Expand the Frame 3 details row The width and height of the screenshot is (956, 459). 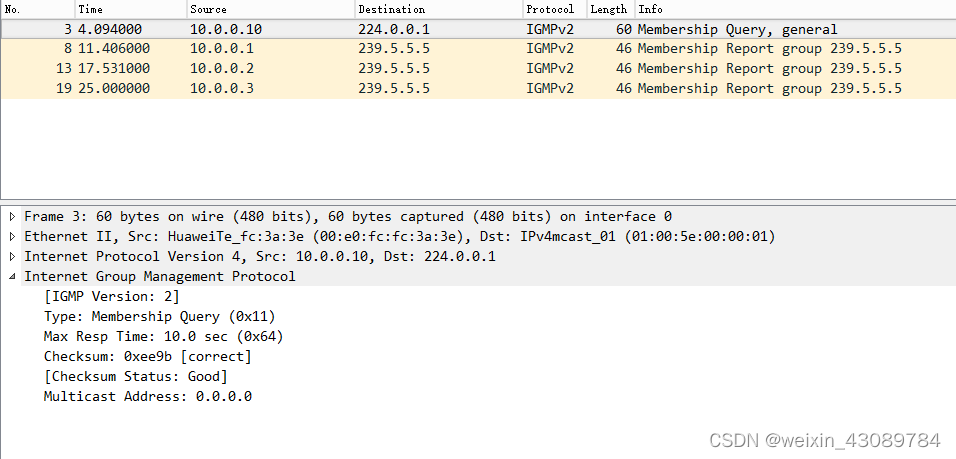[12, 216]
